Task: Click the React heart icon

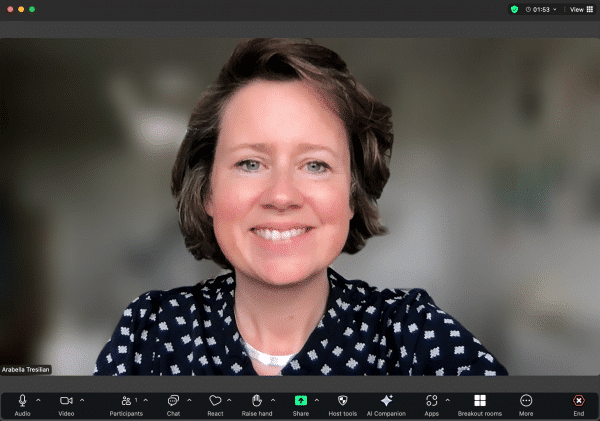Action: [x=215, y=401]
